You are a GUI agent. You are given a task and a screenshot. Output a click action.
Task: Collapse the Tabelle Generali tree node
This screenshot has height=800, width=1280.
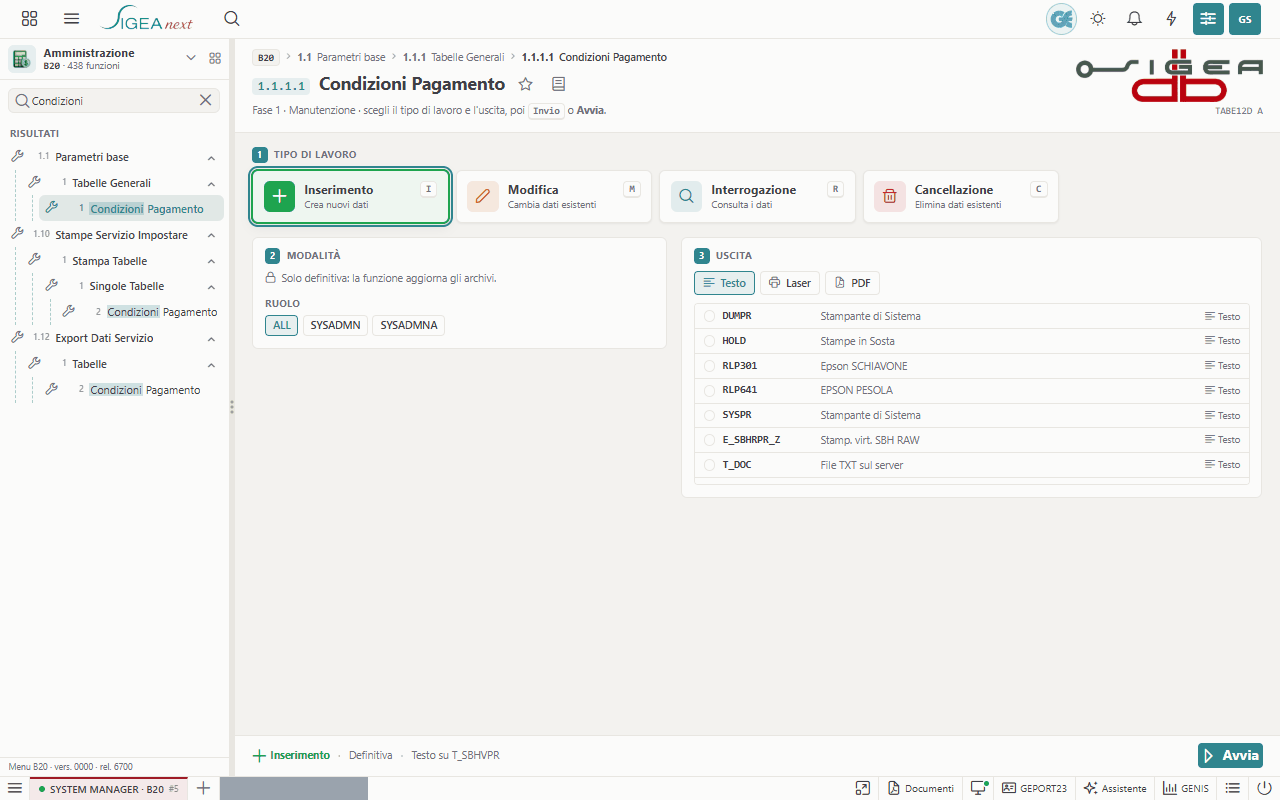point(211,184)
